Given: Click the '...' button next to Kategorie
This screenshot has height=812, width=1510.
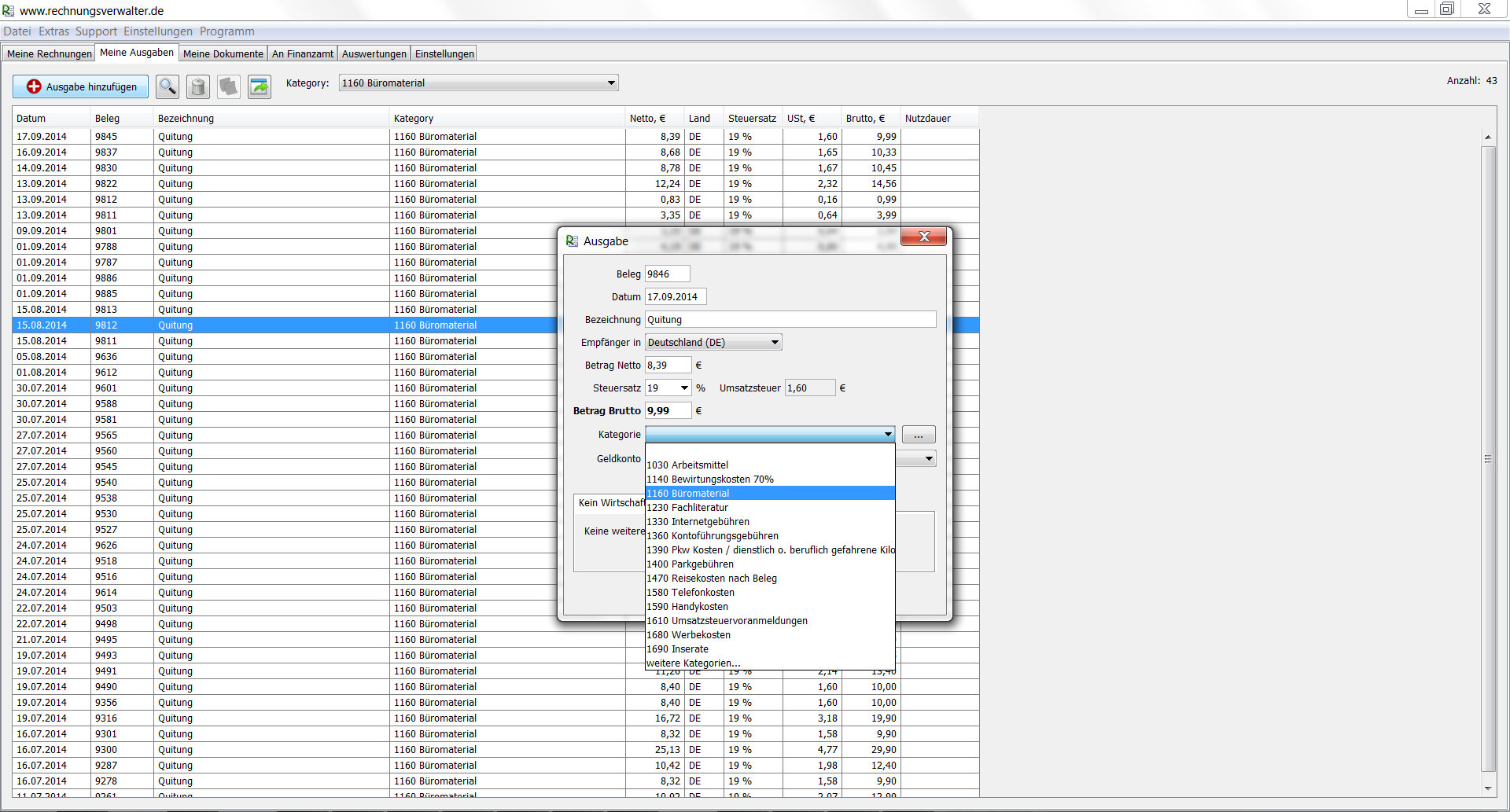Looking at the screenshot, I should point(918,435).
